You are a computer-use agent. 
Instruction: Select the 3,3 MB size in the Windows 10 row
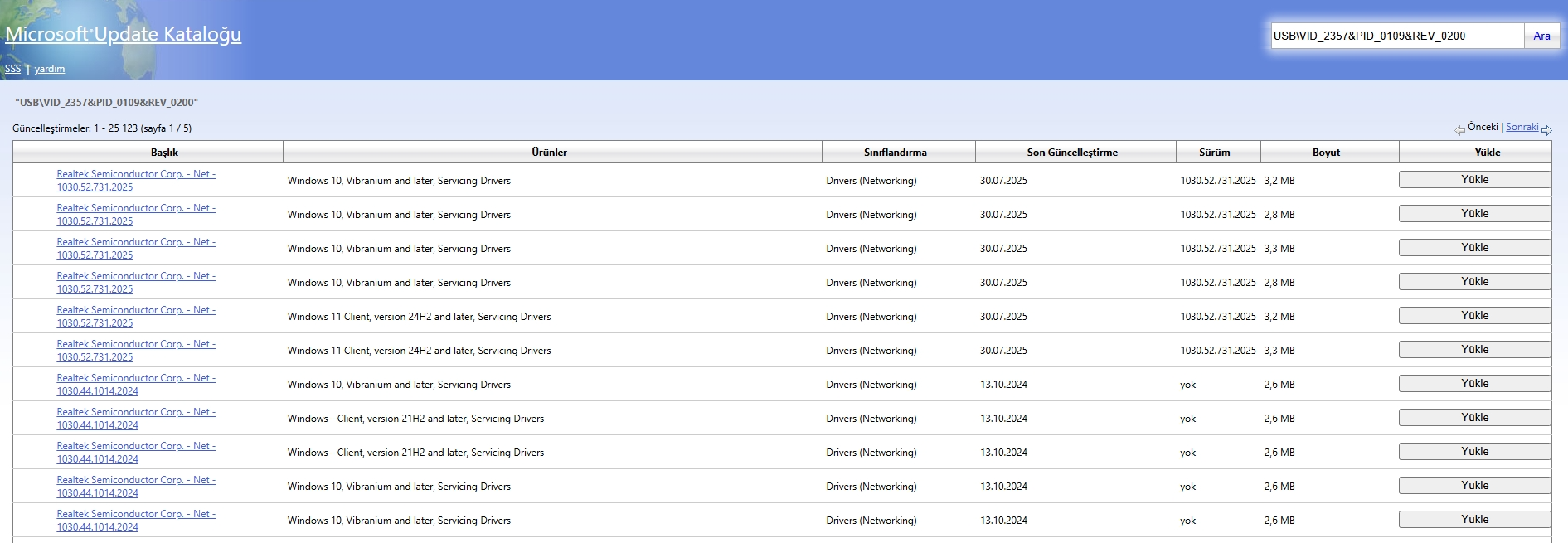tap(1279, 249)
